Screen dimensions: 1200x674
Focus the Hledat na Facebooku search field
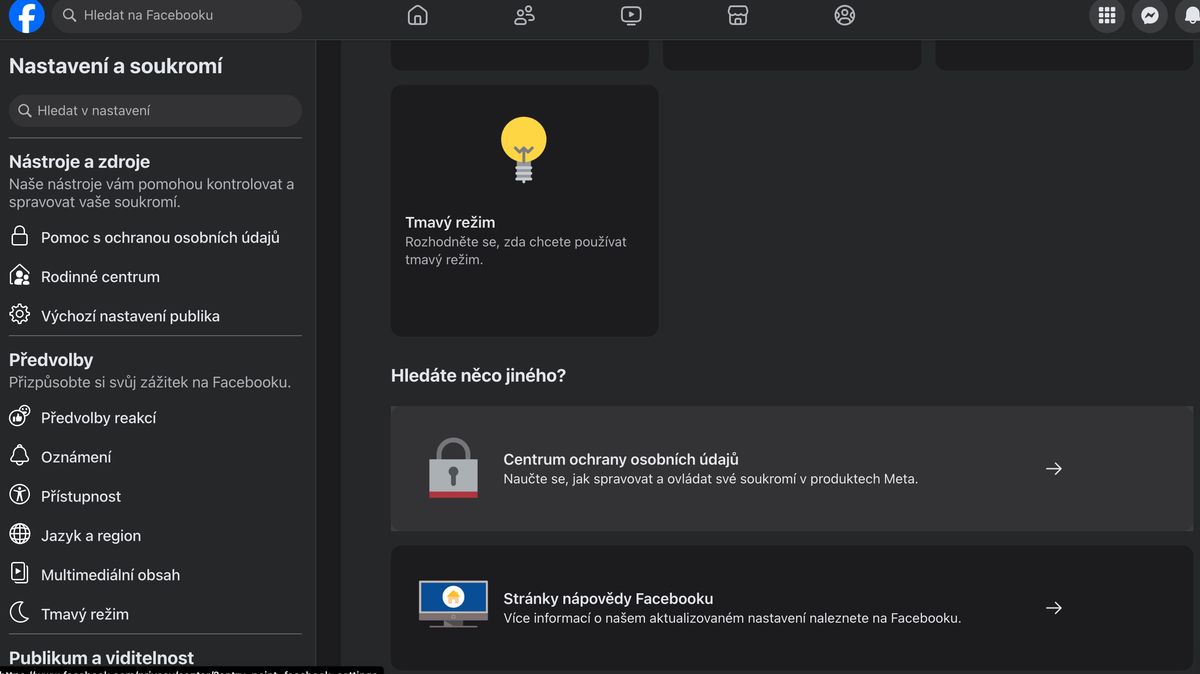point(176,16)
